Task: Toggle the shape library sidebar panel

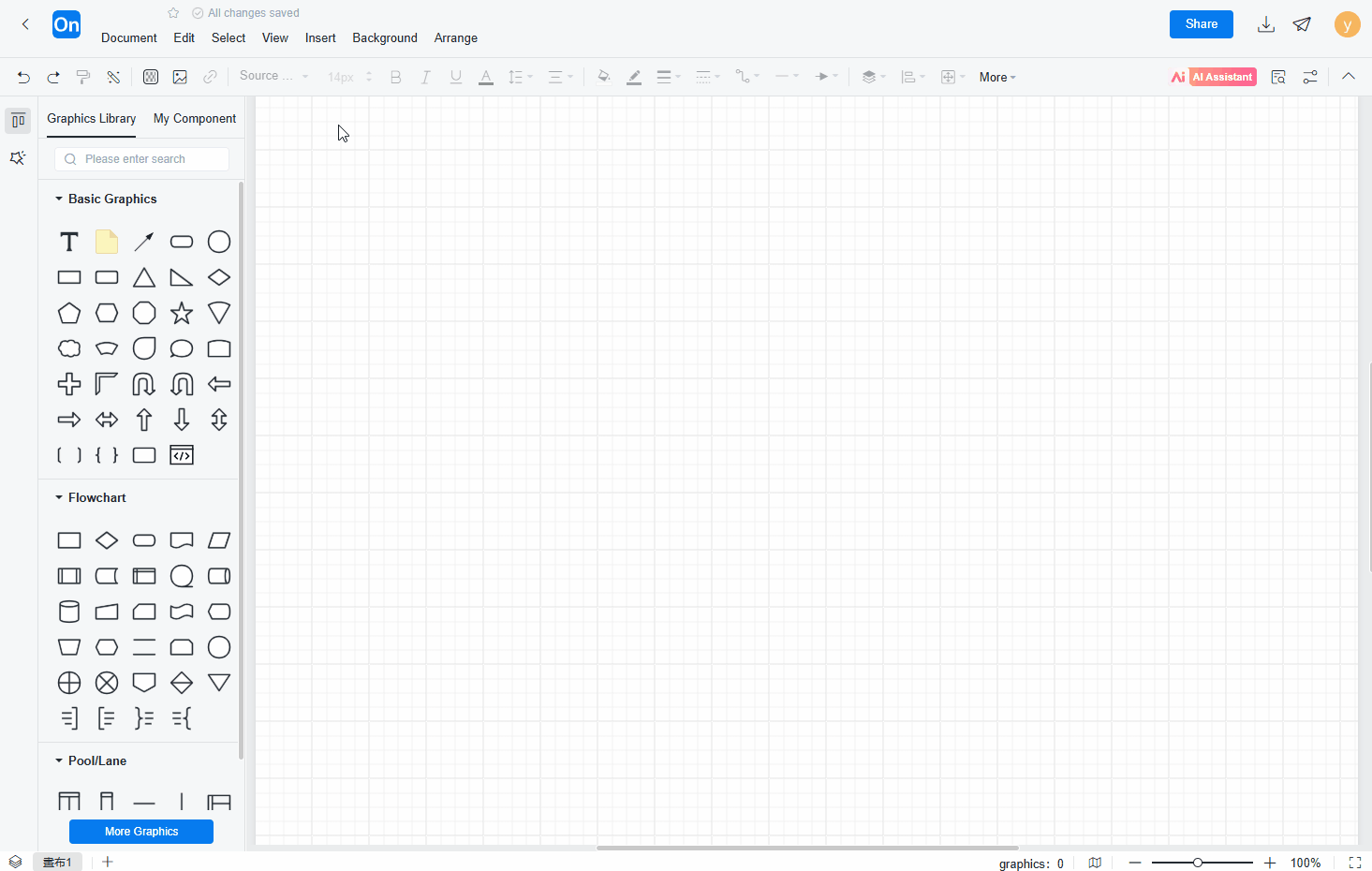Action: click(x=18, y=121)
